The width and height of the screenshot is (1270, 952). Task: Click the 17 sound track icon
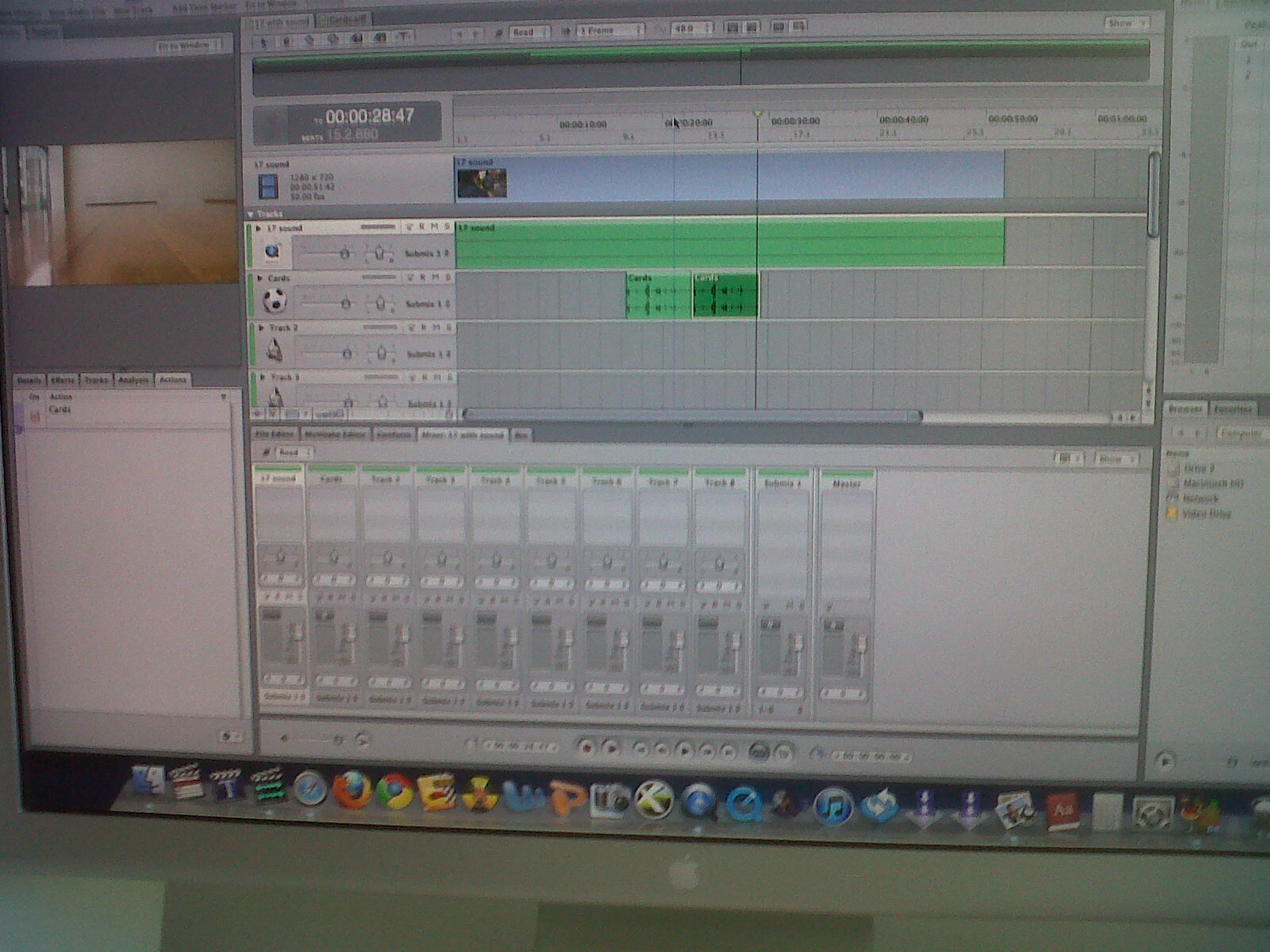tap(272, 251)
